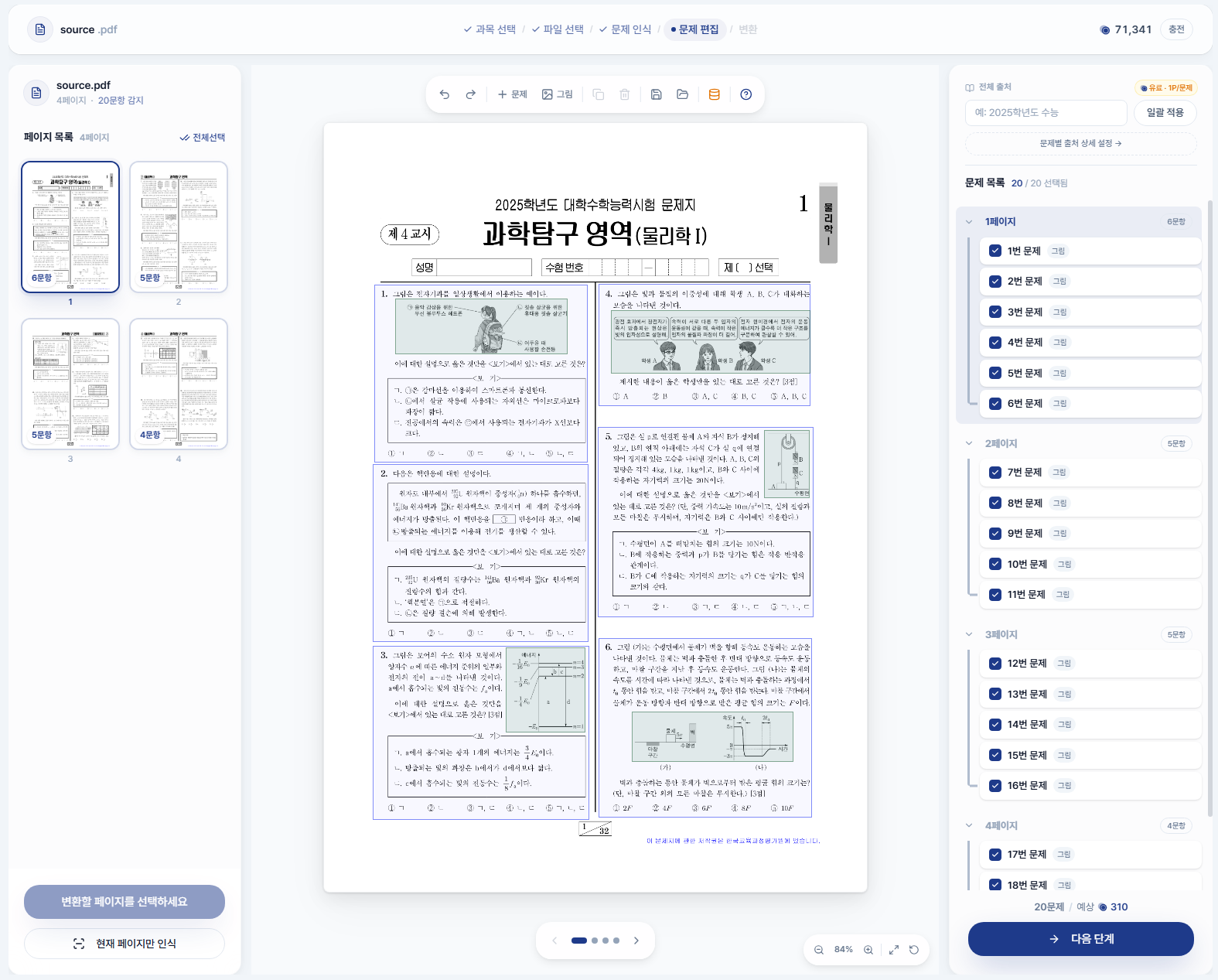This screenshot has height=980, width=1218.
Task: Click the file icon in page list panel
Action: (36, 93)
